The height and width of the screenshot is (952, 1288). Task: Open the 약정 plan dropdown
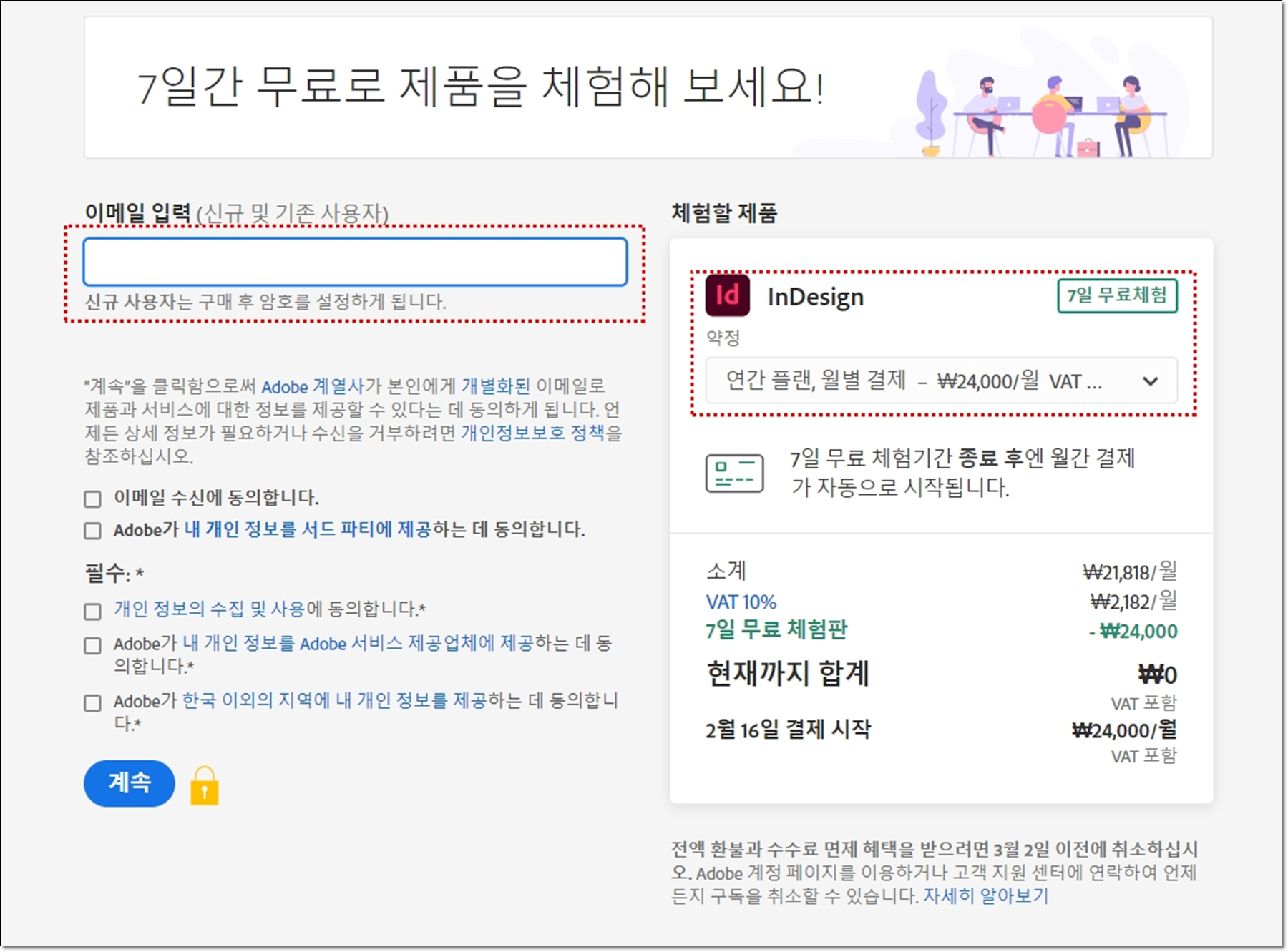point(941,381)
